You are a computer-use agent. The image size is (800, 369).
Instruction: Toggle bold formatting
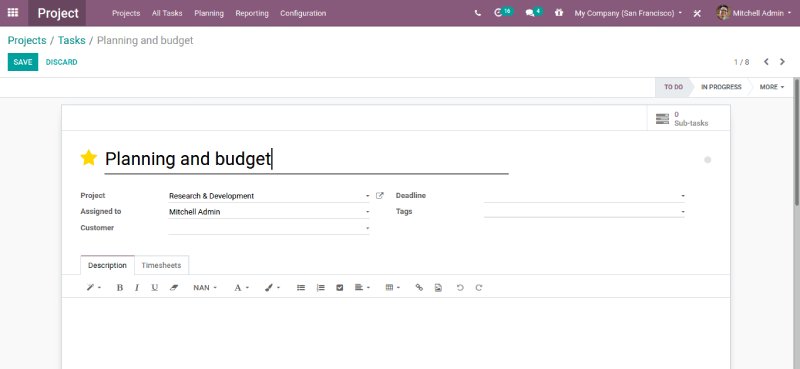(x=119, y=287)
